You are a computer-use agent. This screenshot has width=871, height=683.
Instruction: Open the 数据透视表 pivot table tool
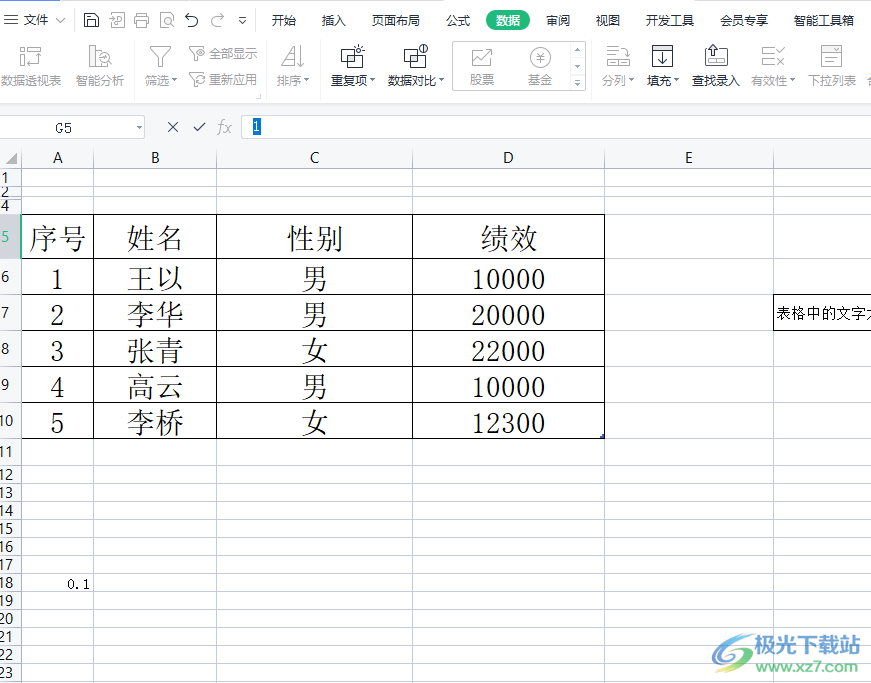[31, 66]
